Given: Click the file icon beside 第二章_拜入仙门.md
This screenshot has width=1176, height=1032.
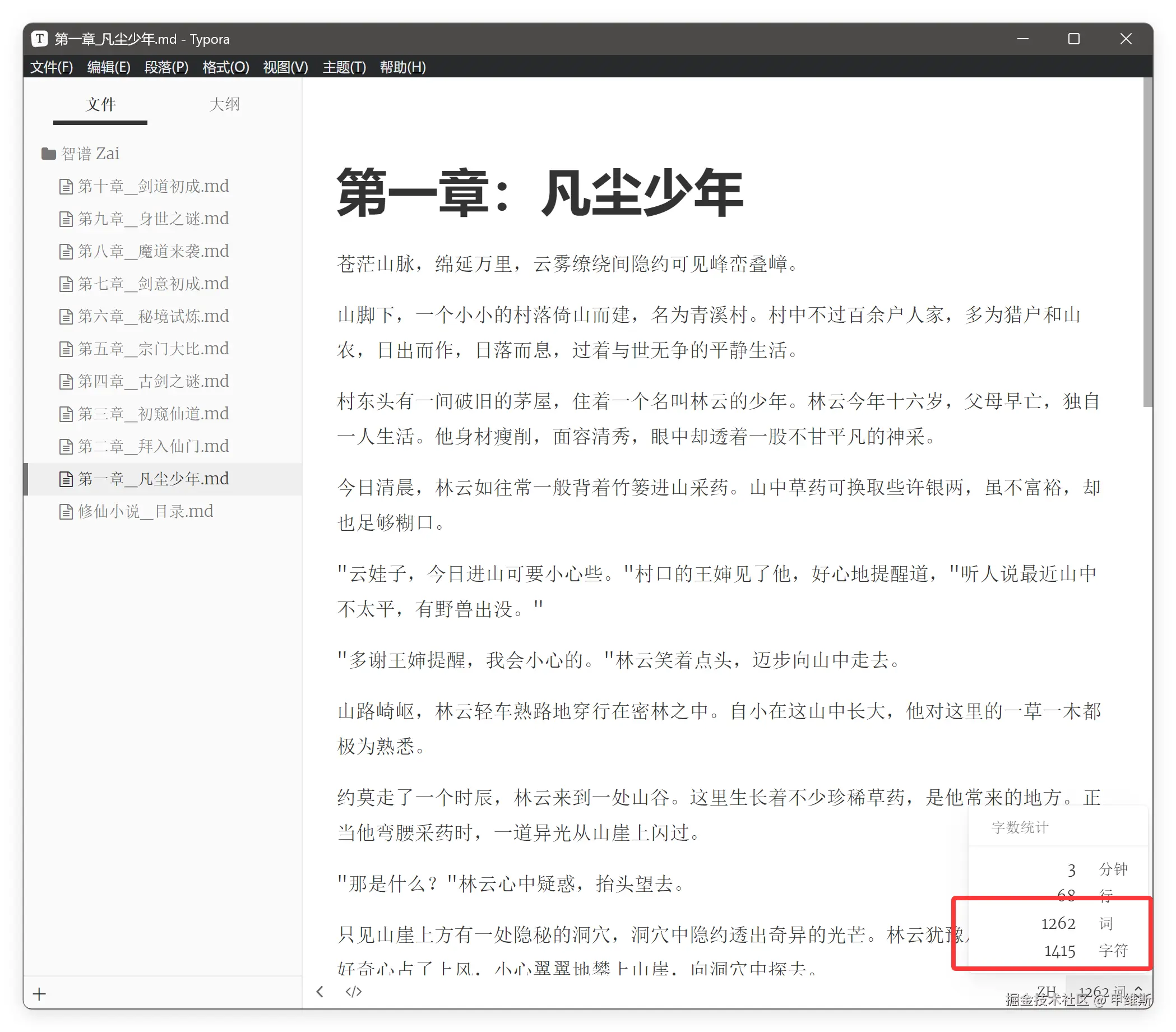Looking at the screenshot, I should click(x=66, y=446).
